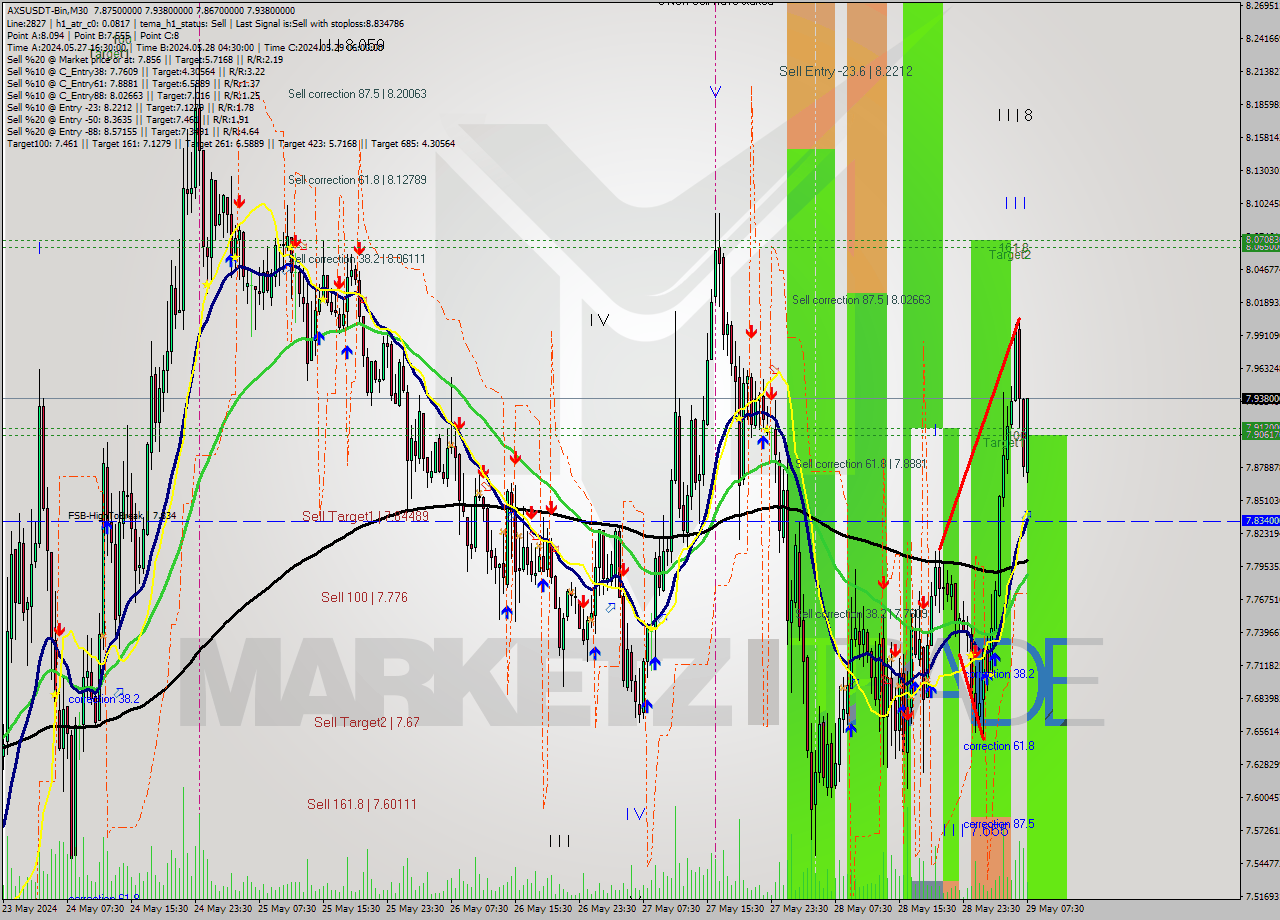The image size is (1280, 920).
Task: Click the 'Sell %10 @ C_Entry38: 7.7609' line
Action: (136, 71)
